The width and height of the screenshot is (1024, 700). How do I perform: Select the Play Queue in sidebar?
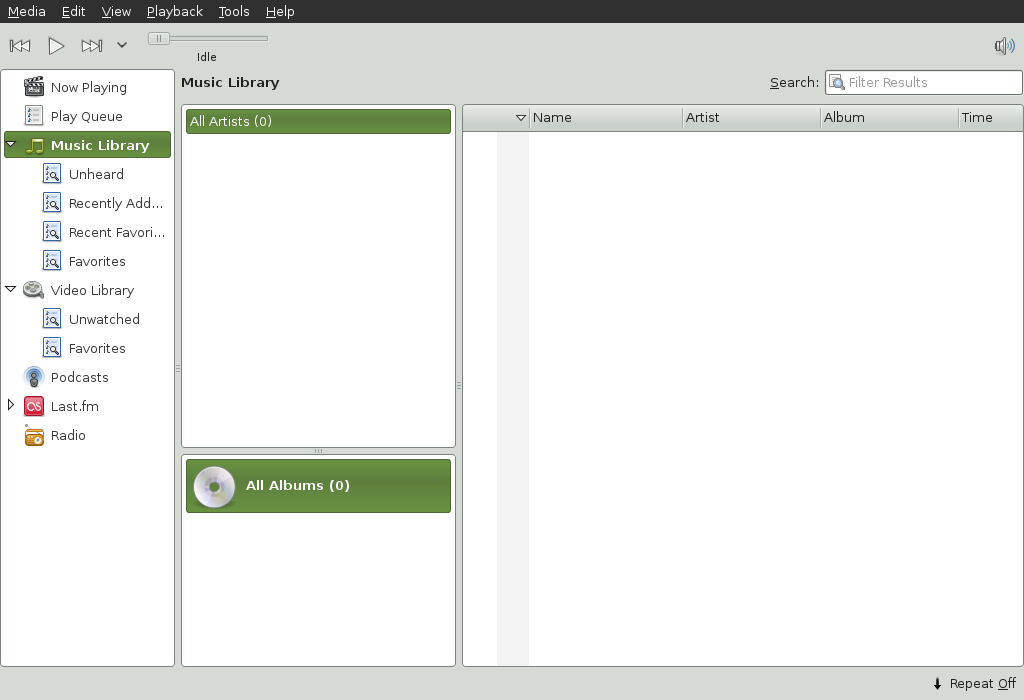(x=88, y=116)
